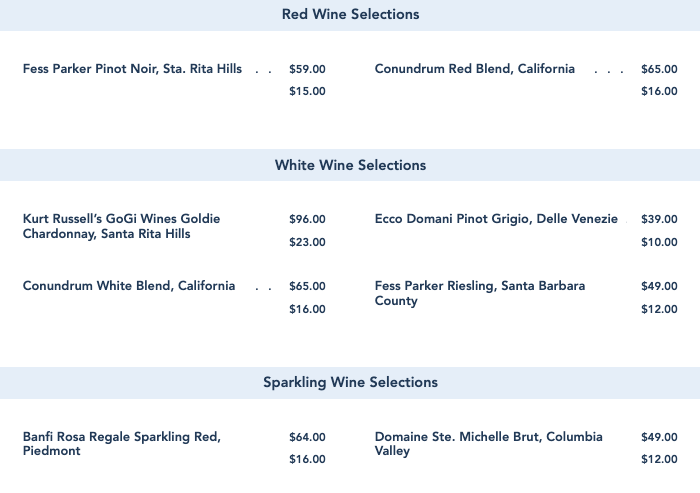Click the Red Wine Selections heading
This screenshot has height=493, width=700.
[350, 15]
